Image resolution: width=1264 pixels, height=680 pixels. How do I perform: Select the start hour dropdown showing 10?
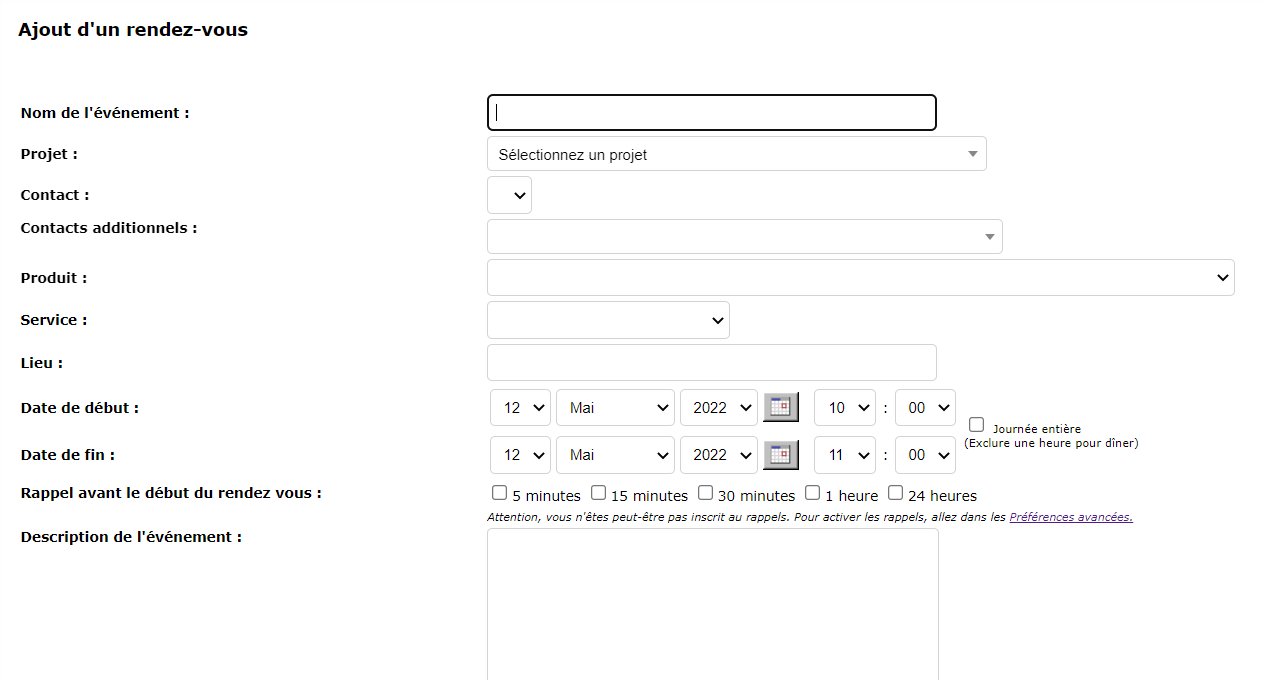coord(844,408)
